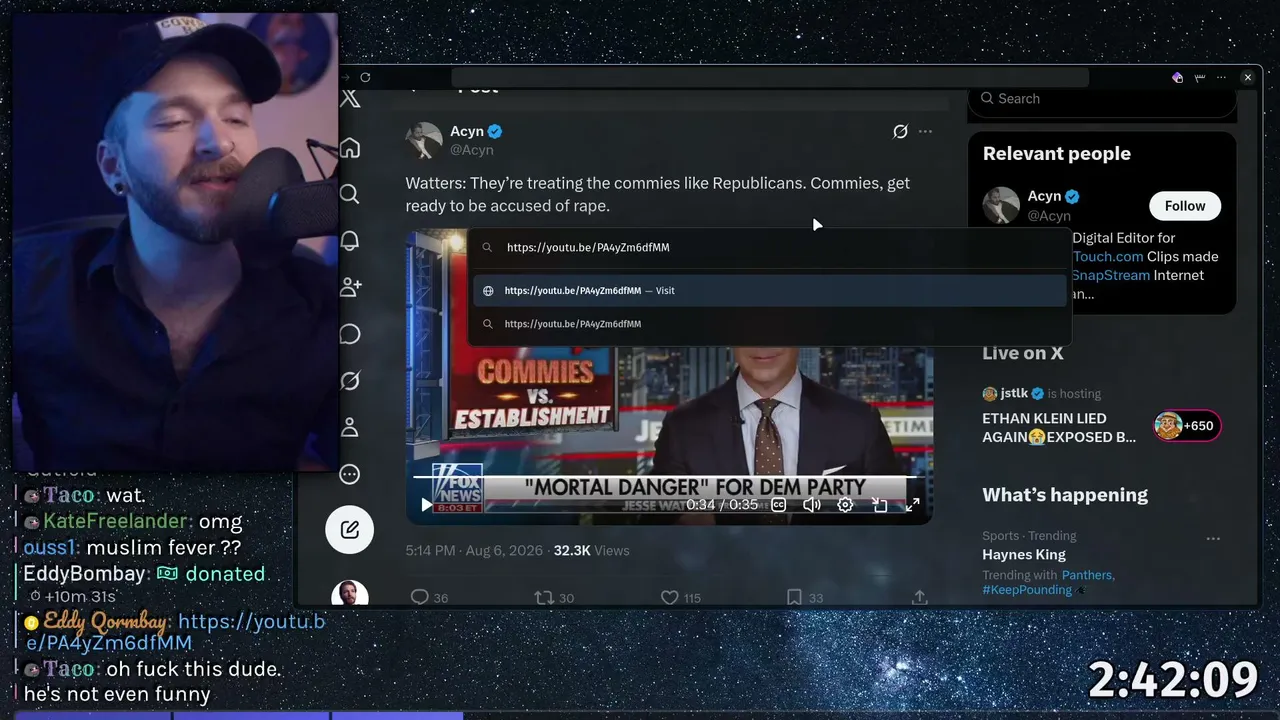Click the X Search field
Viewport: 1280px width, 720px height.
1102,99
